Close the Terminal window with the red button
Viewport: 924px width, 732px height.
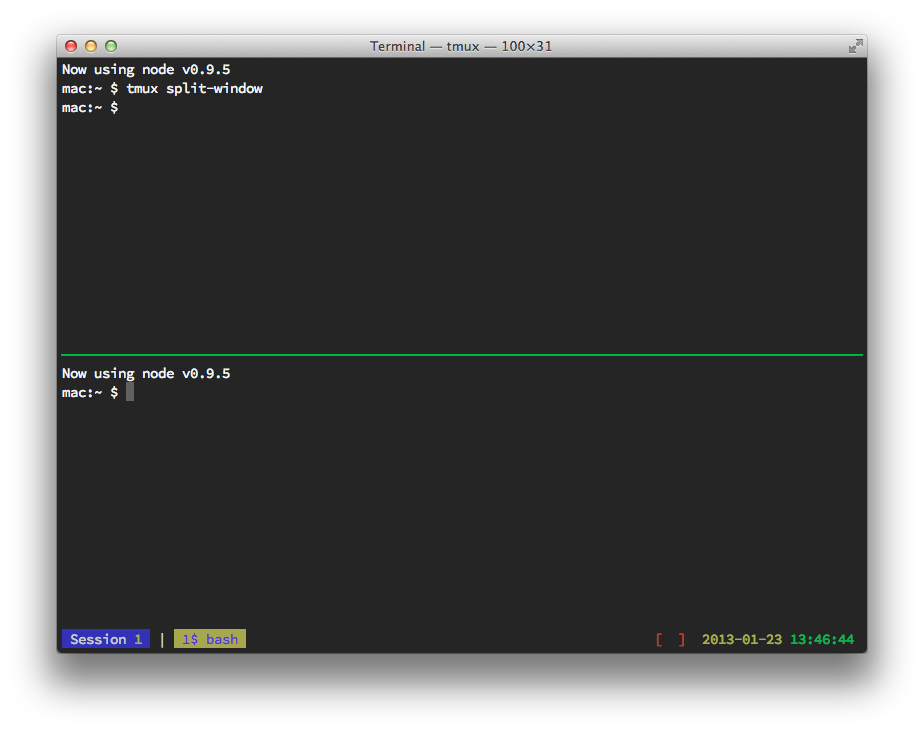coord(71,46)
